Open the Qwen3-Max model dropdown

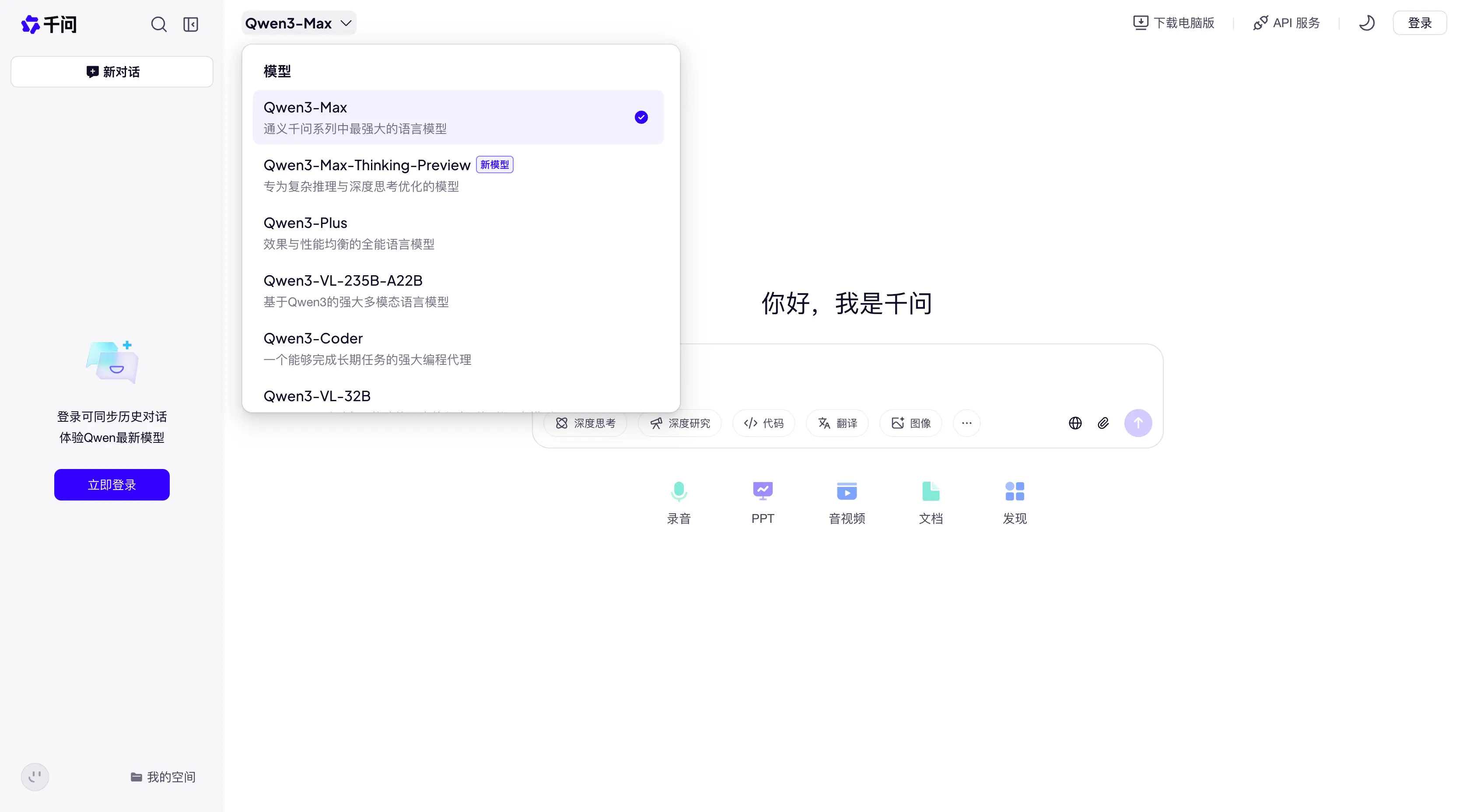tap(297, 23)
